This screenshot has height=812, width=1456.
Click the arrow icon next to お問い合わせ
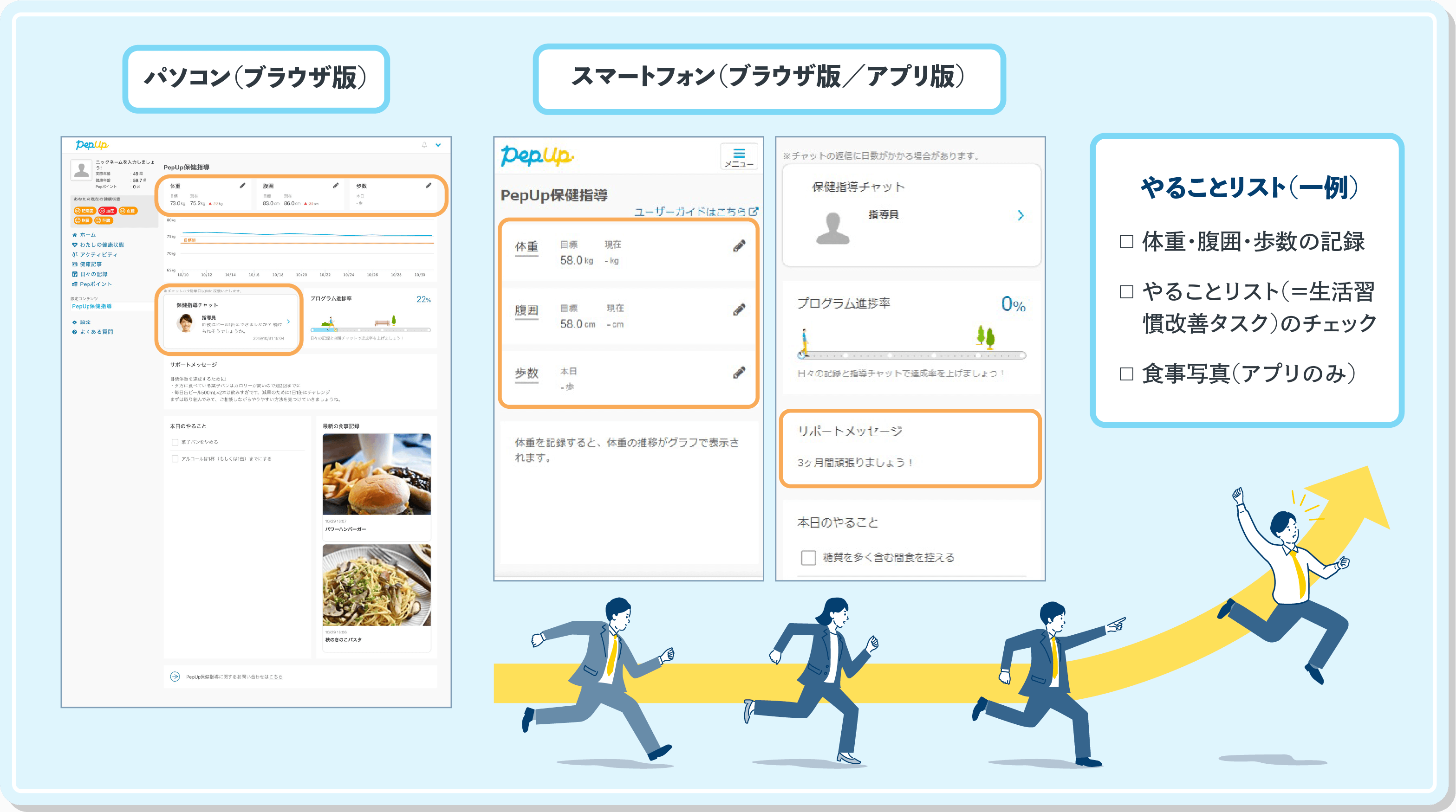pyautogui.click(x=175, y=677)
